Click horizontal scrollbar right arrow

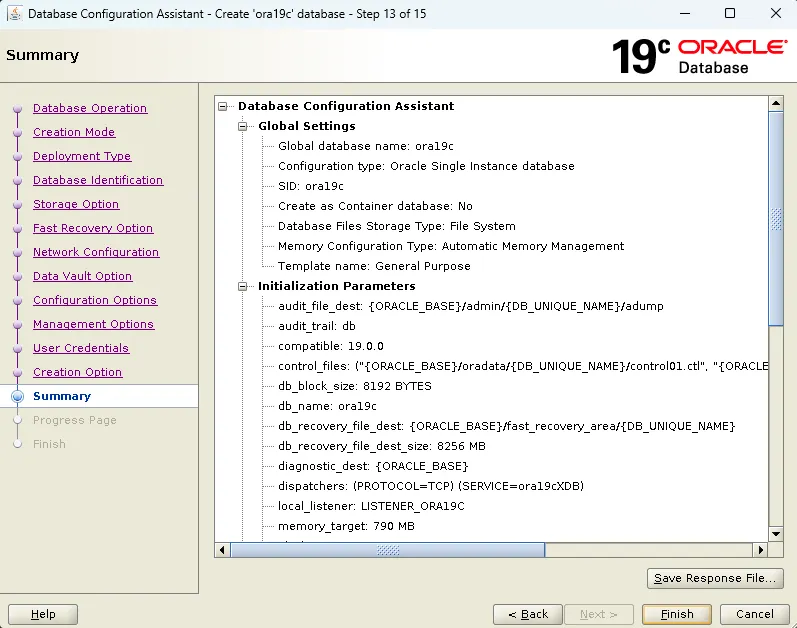coord(760,550)
